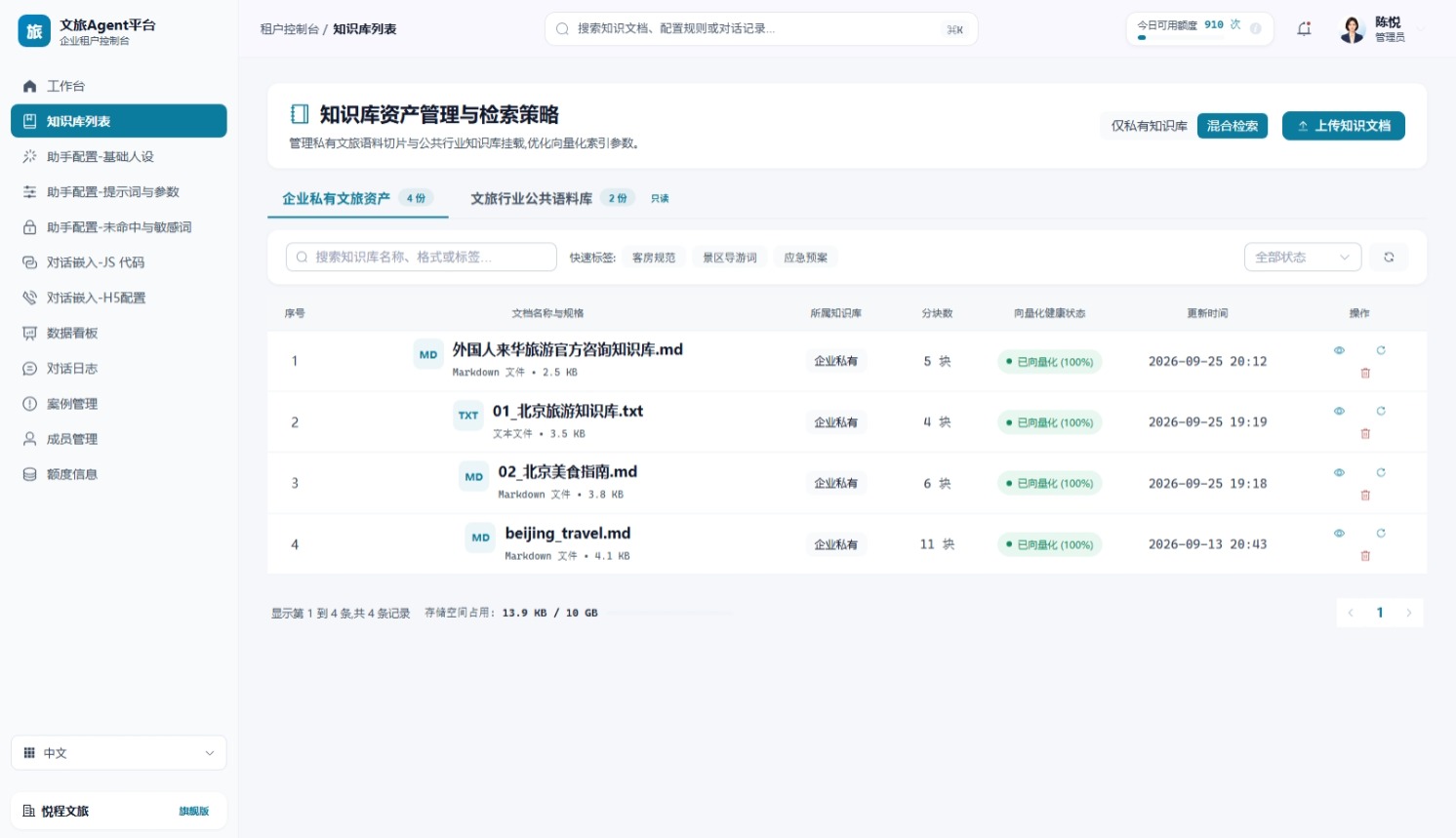This screenshot has width=1456, height=838.
Task: Click the quota info icon
Action: click(x=1256, y=28)
